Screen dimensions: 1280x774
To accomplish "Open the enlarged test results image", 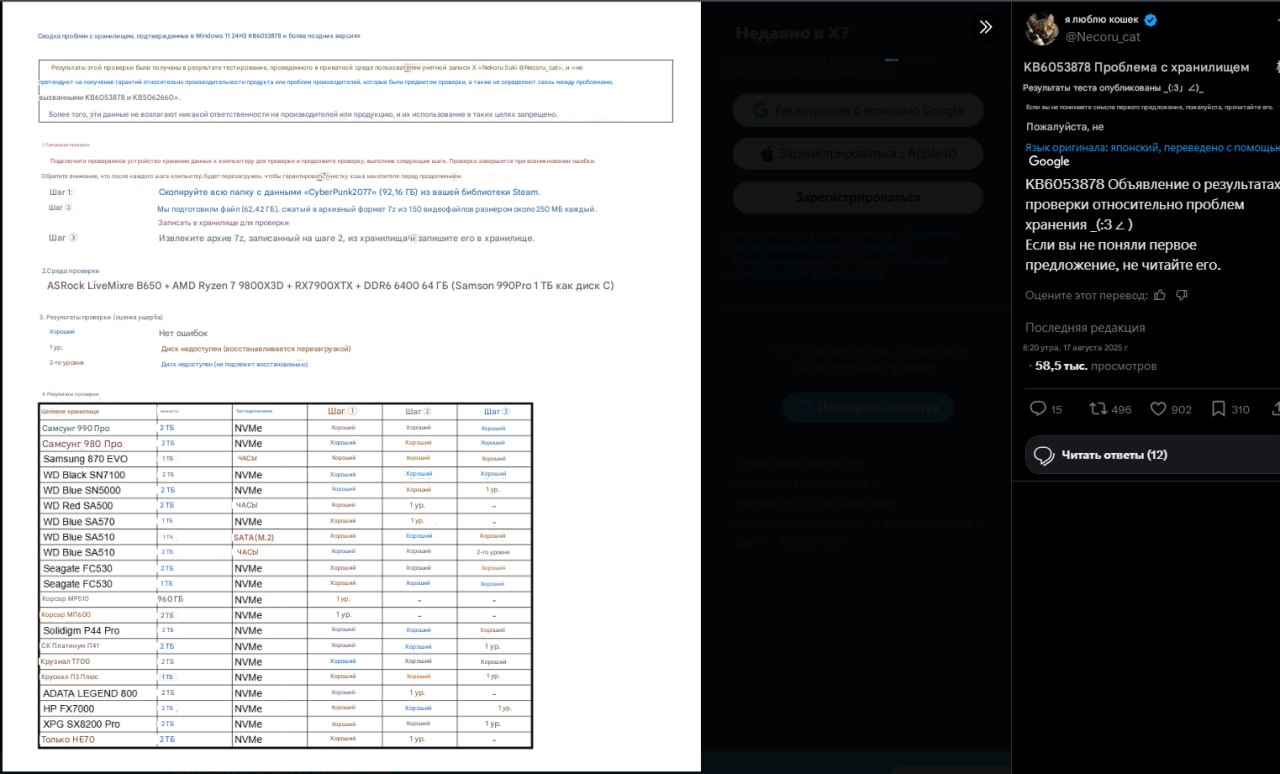I will pos(350,387).
